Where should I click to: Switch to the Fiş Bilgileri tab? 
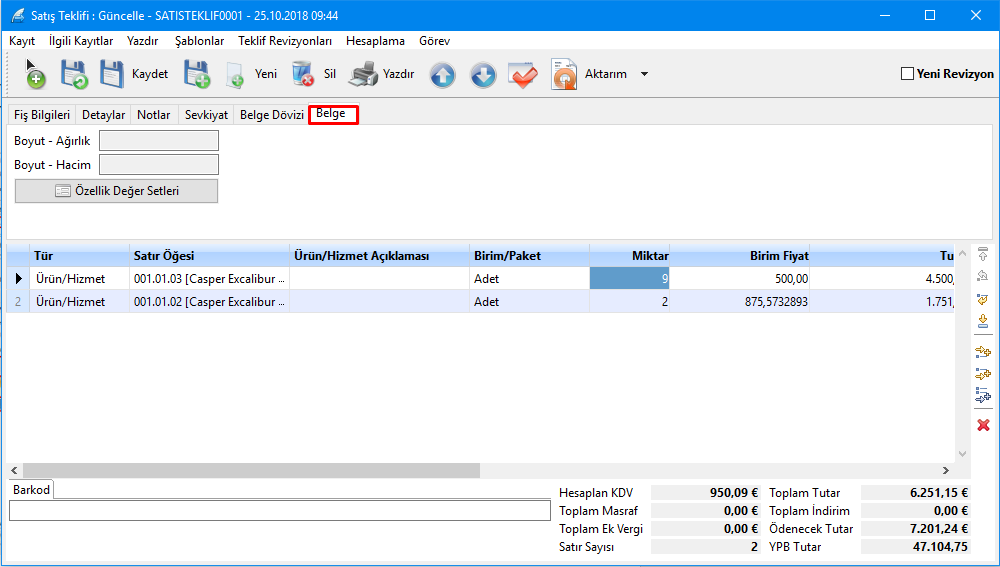pos(42,115)
